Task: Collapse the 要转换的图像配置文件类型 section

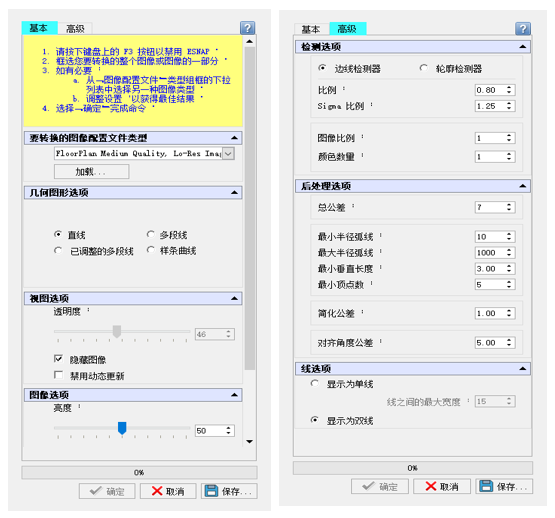Action: pos(234,138)
